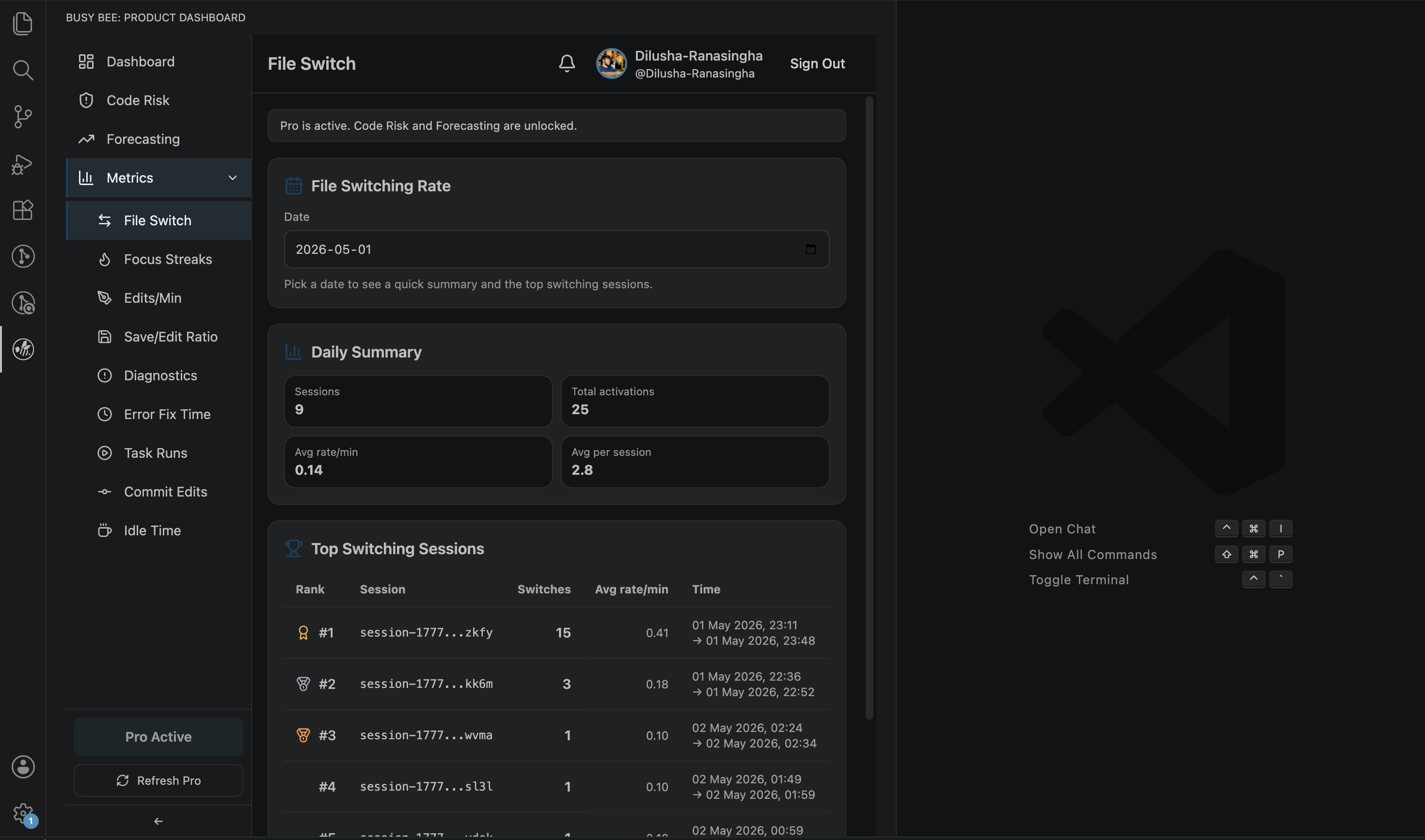Click the File Switching Rate calendar icon
The height and width of the screenshot is (840, 1425).
(x=293, y=186)
